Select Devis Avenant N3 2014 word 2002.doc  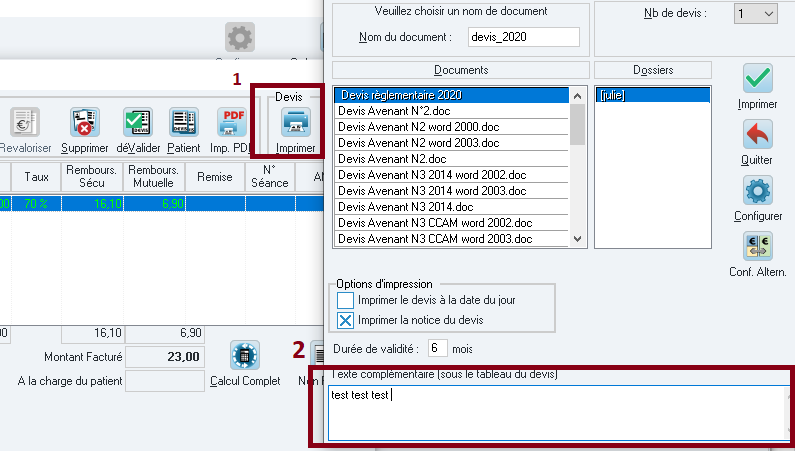(x=451, y=175)
